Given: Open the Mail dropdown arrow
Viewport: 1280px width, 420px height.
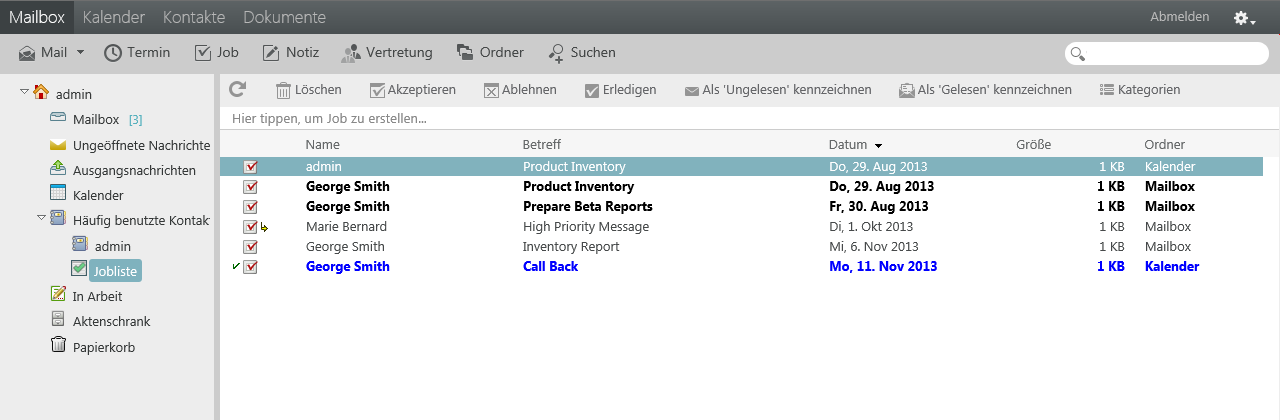Looking at the screenshot, I should [x=80, y=52].
